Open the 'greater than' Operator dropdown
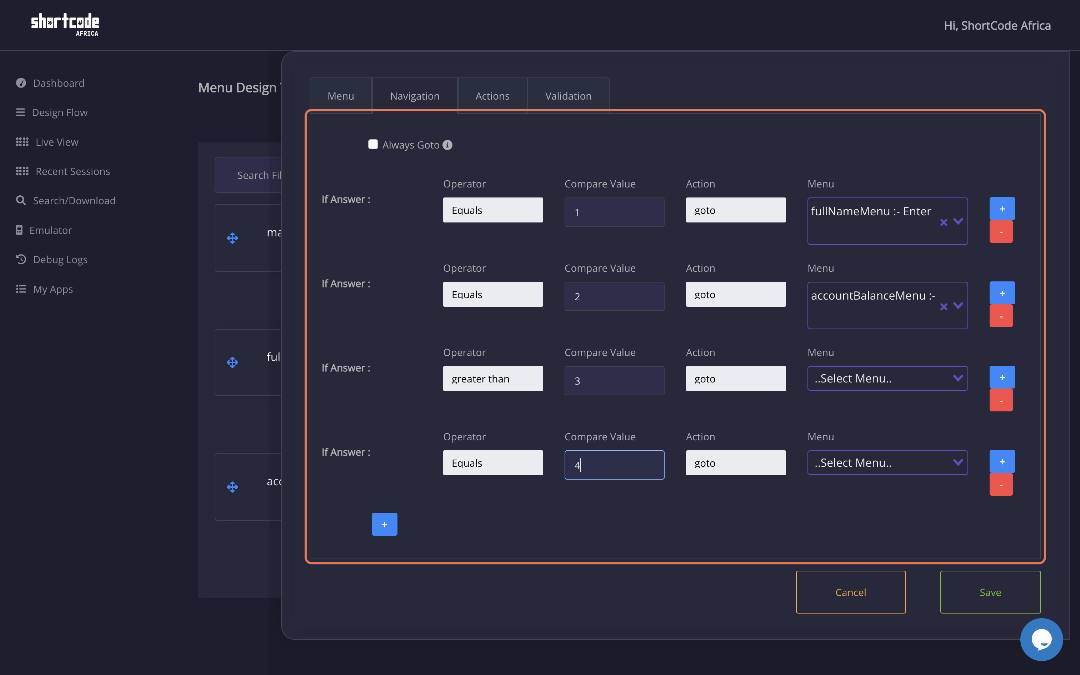The height and width of the screenshot is (675, 1080). tap(492, 378)
